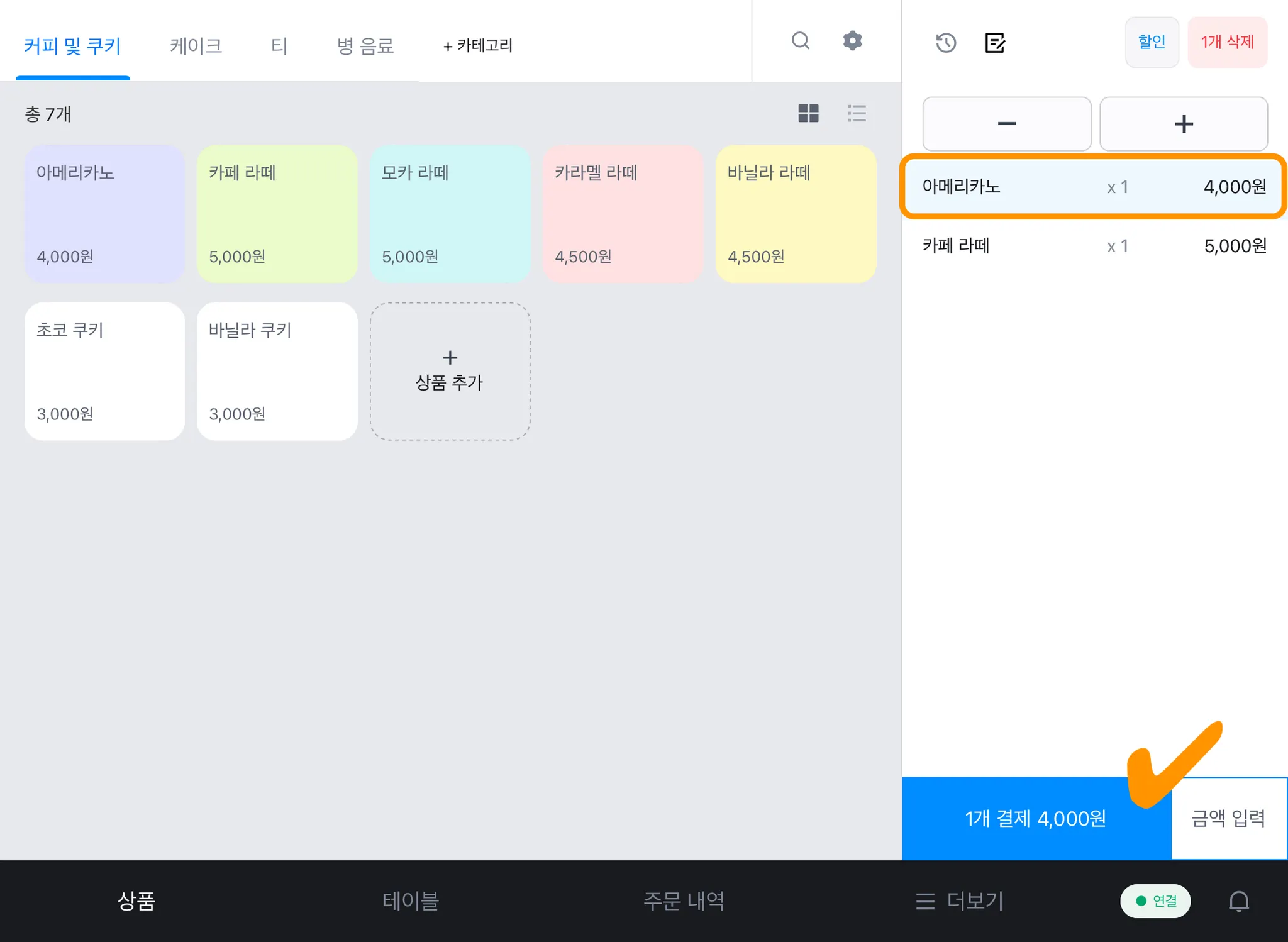The width and height of the screenshot is (1288, 942).
Task: Switch to the 케이크 category tab
Action: (x=196, y=46)
